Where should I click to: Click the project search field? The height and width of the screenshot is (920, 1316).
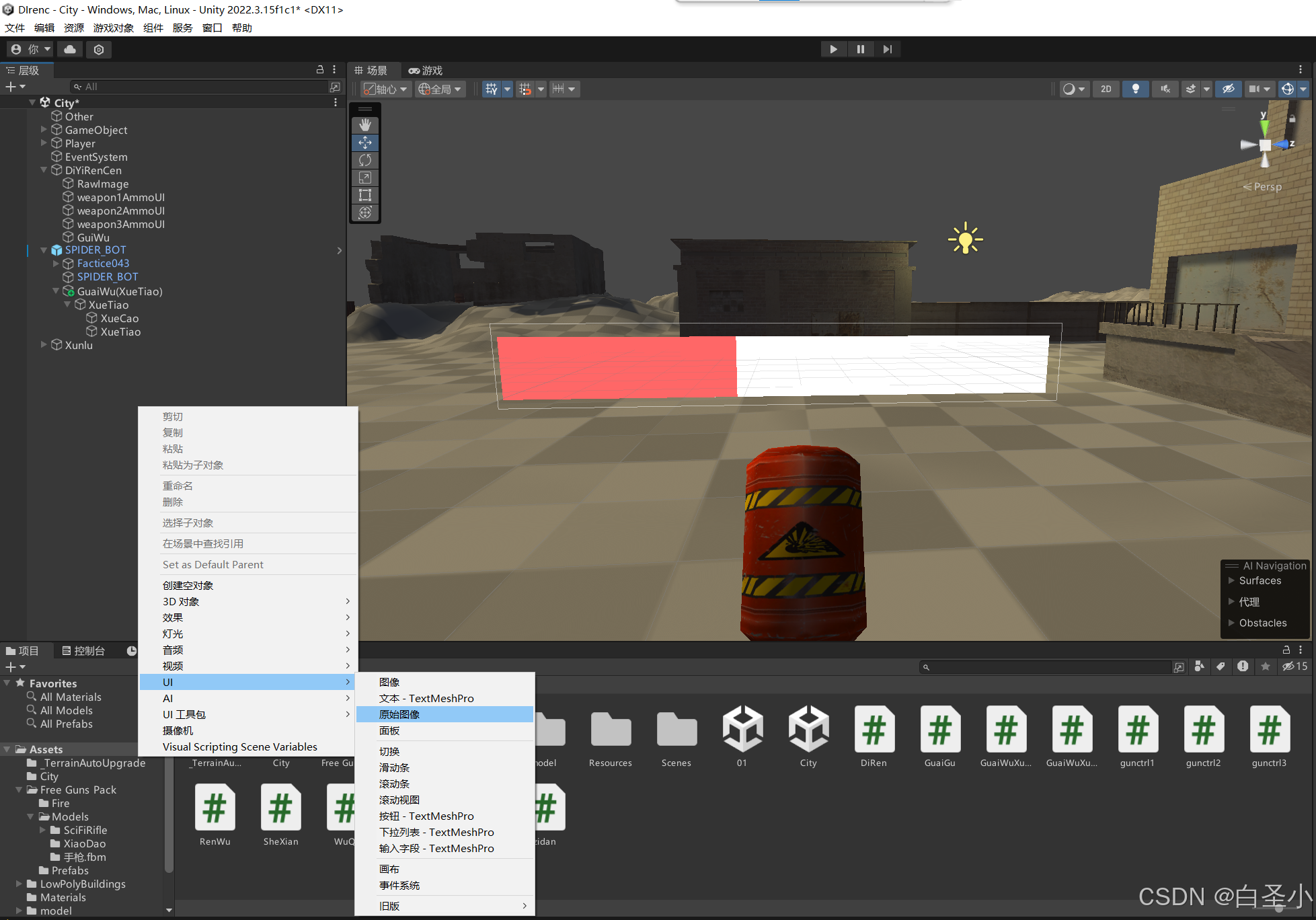[x=1046, y=666]
